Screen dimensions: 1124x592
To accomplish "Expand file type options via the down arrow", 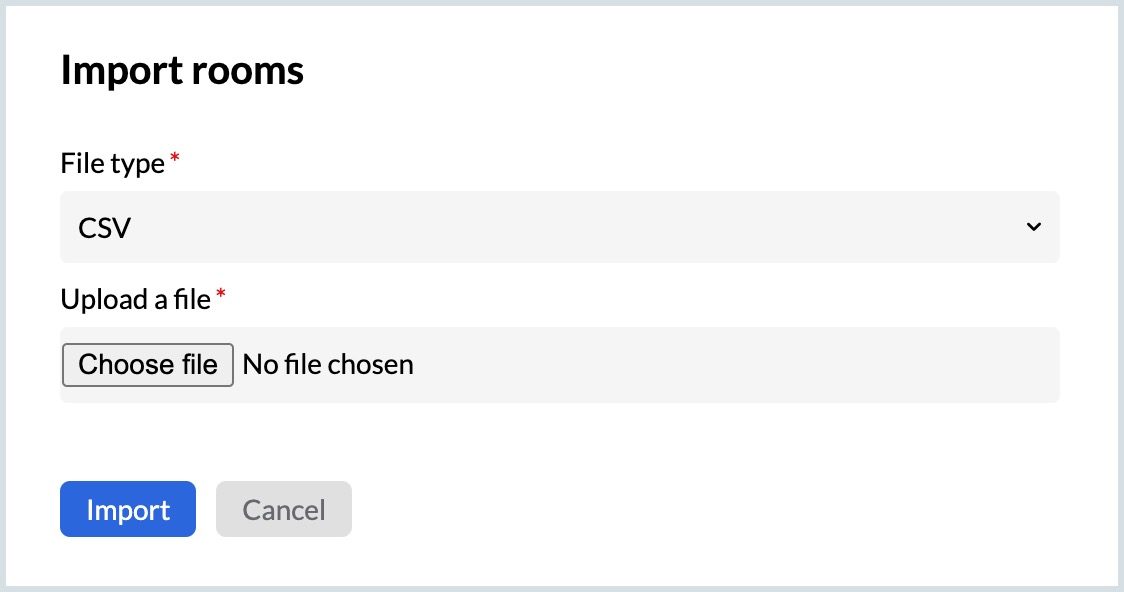I will pos(1033,228).
